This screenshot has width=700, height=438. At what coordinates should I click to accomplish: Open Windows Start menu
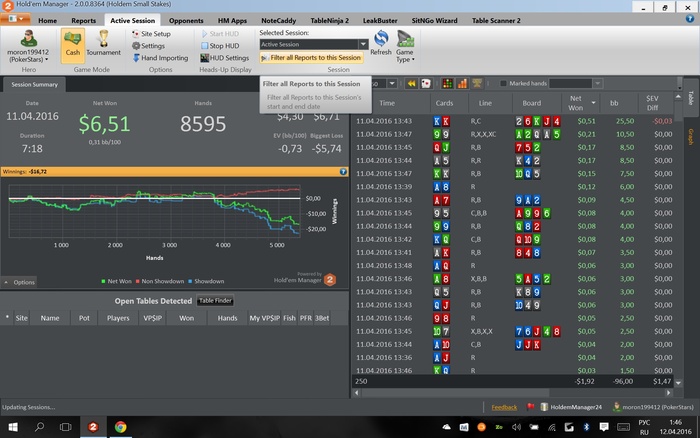pos(13,427)
